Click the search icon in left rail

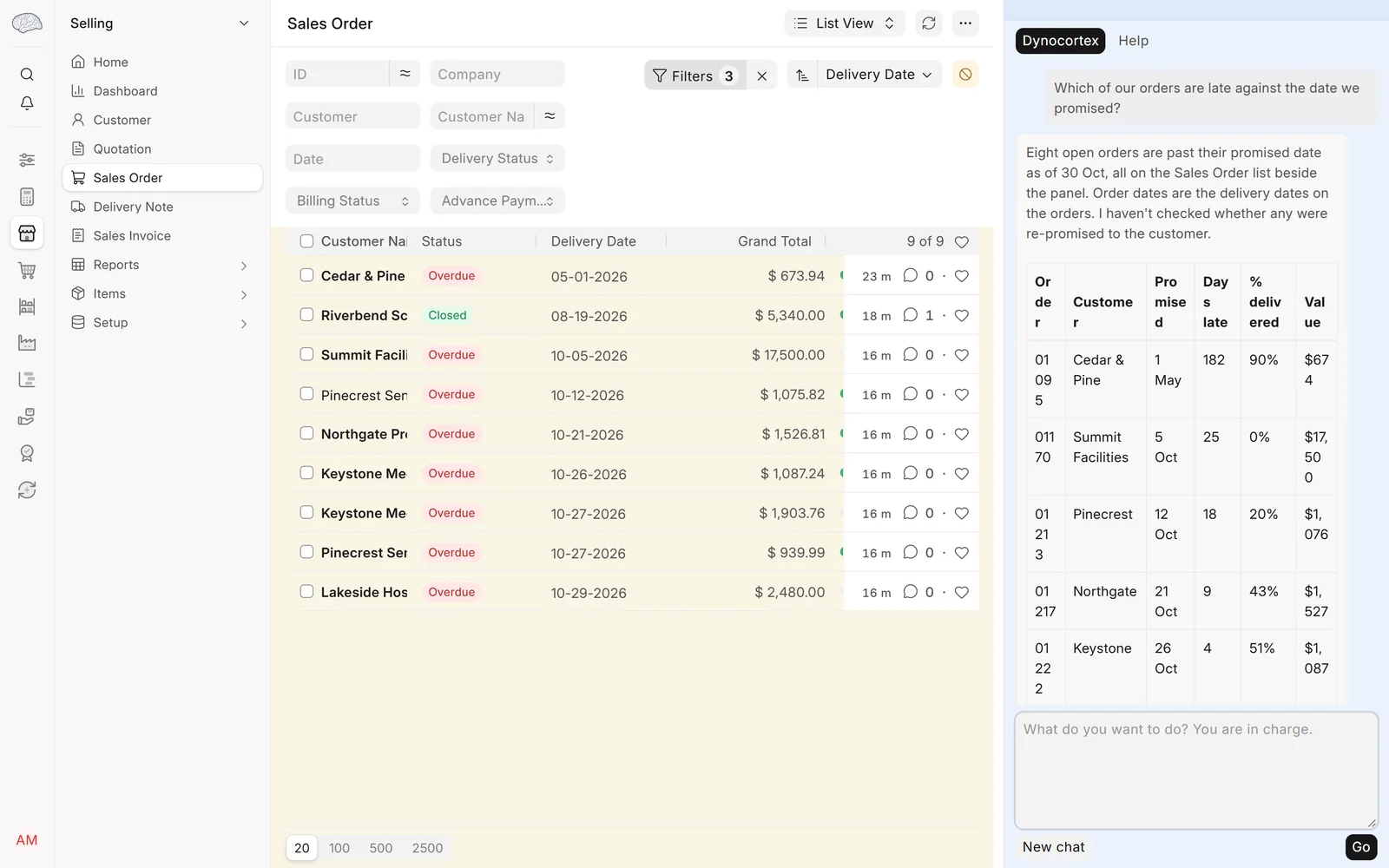click(x=27, y=75)
